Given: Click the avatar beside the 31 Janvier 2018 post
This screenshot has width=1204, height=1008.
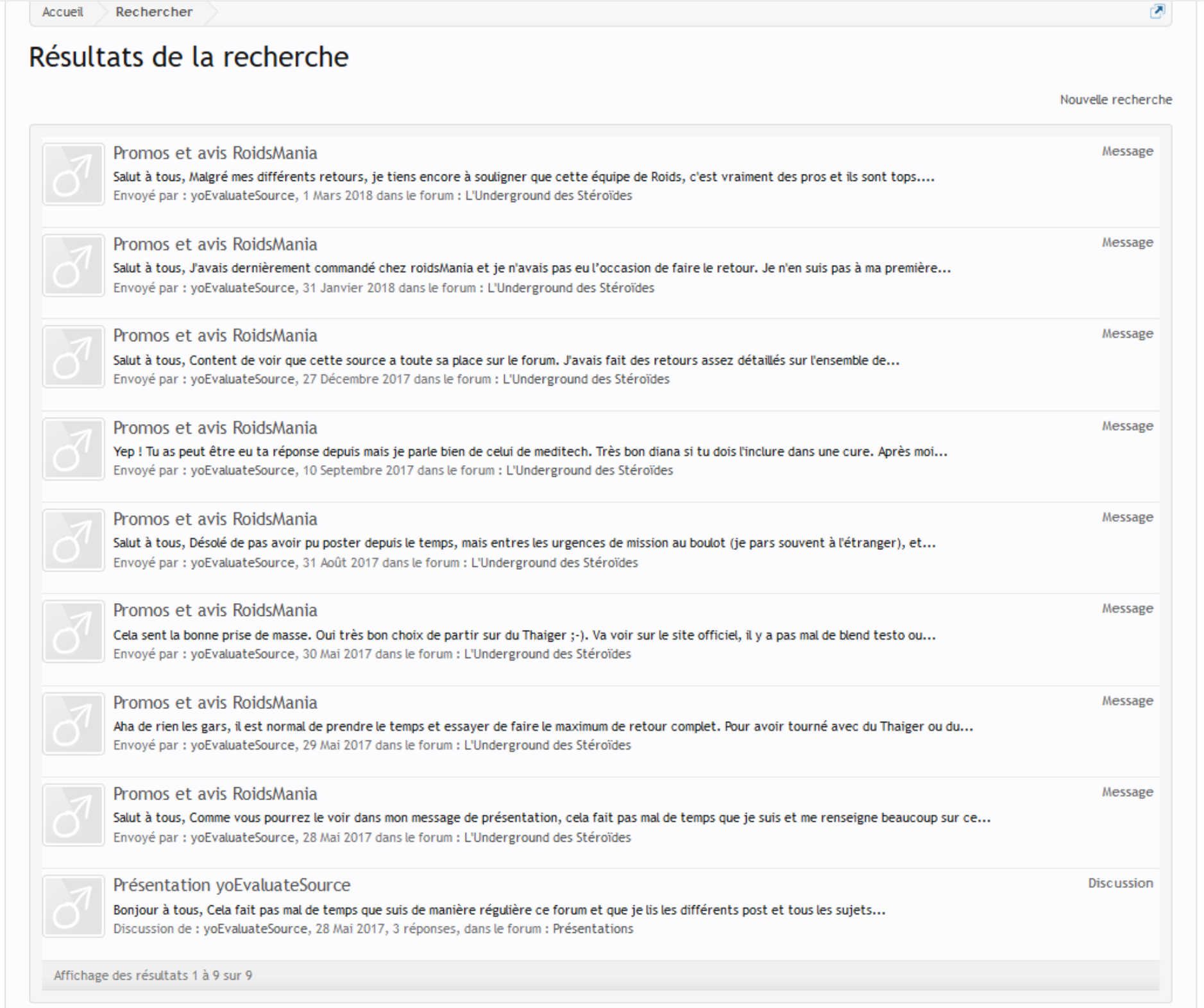Looking at the screenshot, I should point(73,266).
